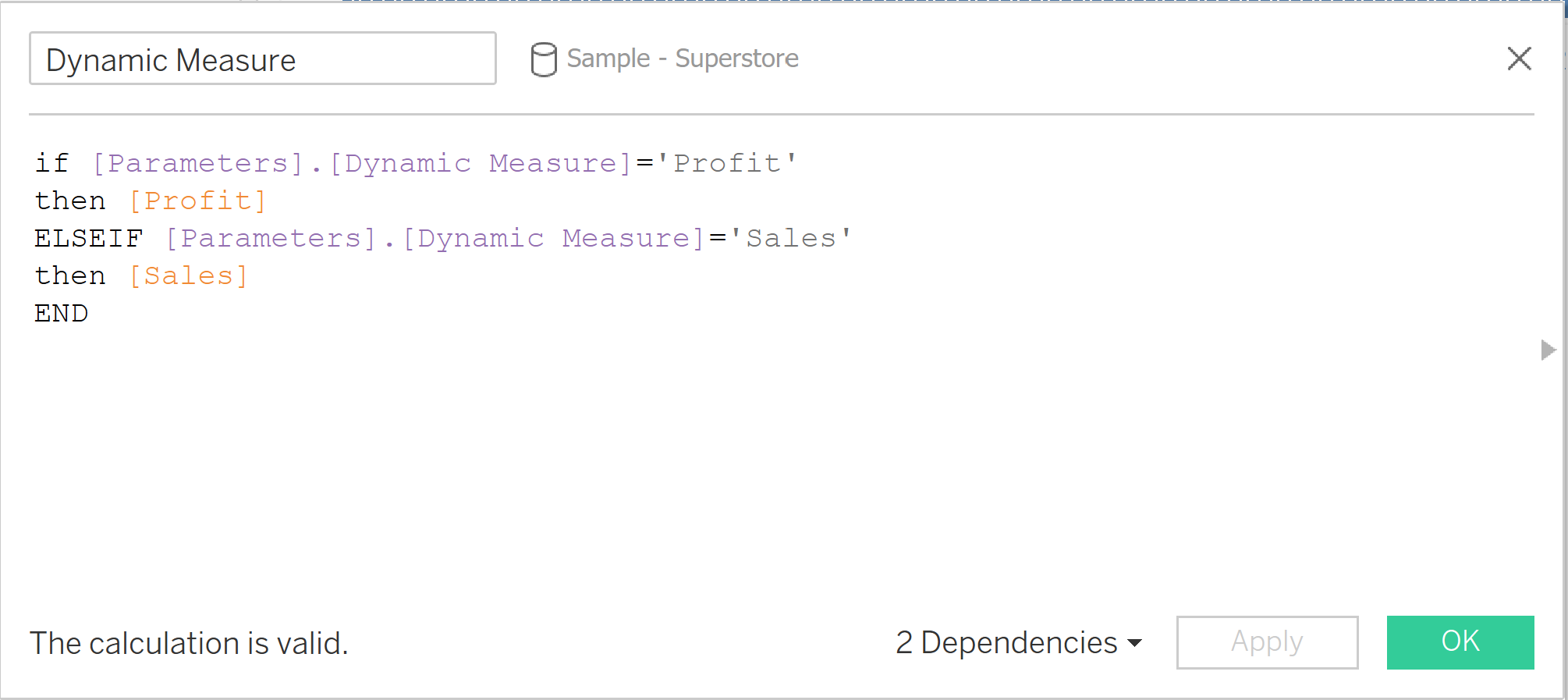Click the 'Sales' string literal
The height and width of the screenshot is (700, 1568).
pos(790,238)
